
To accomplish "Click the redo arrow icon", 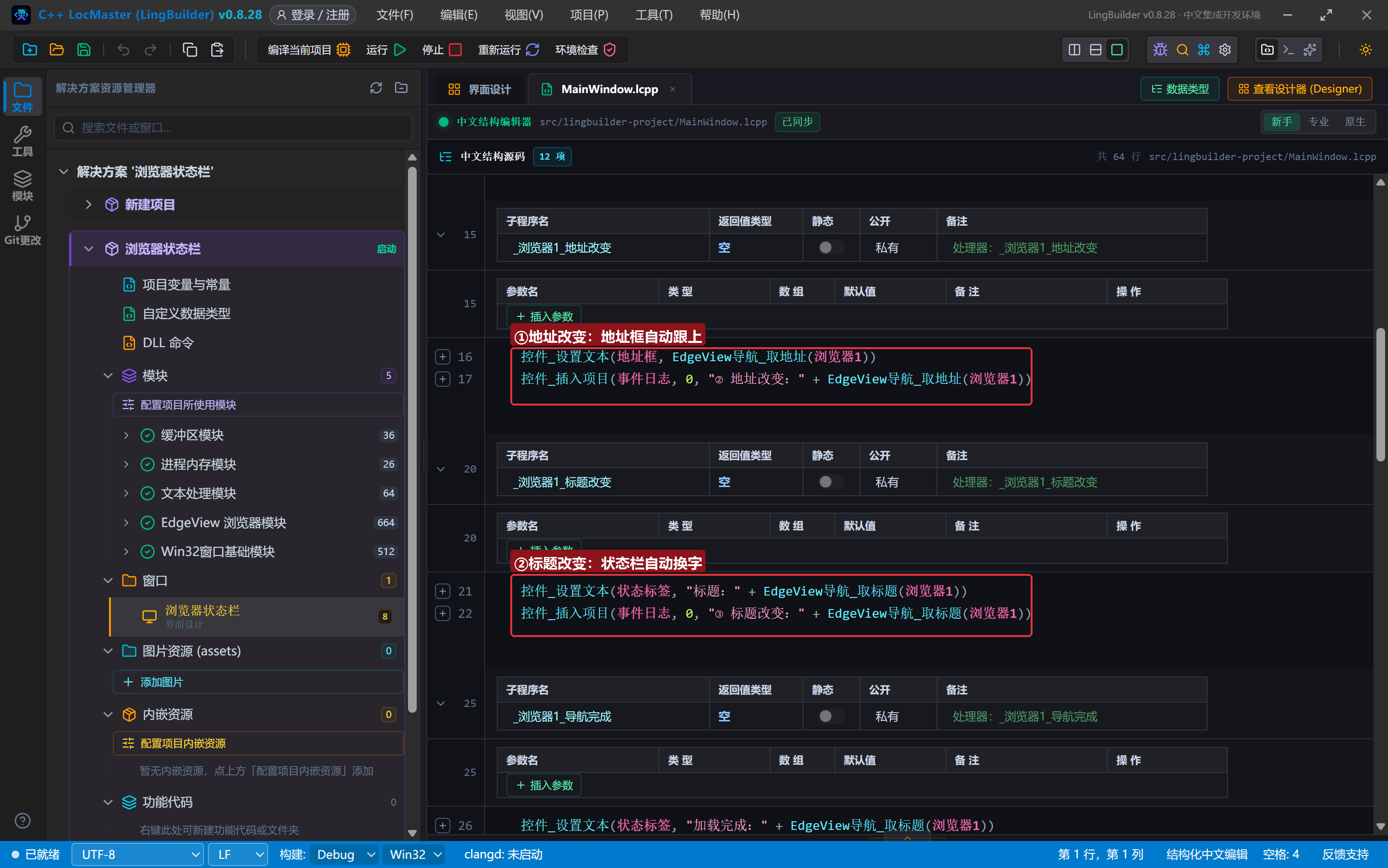I will (150, 49).
